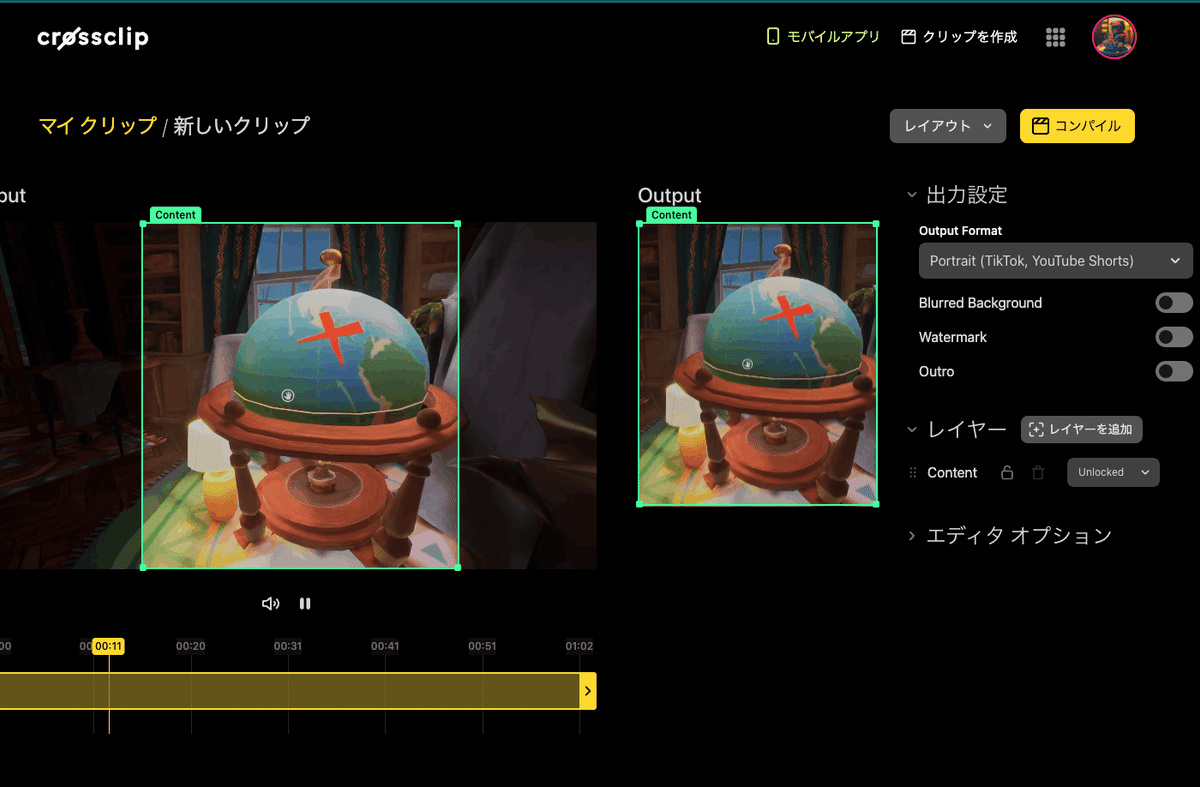This screenshot has height=787, width=1200.
Task: Click the crossclip logo
Action: 93,38
